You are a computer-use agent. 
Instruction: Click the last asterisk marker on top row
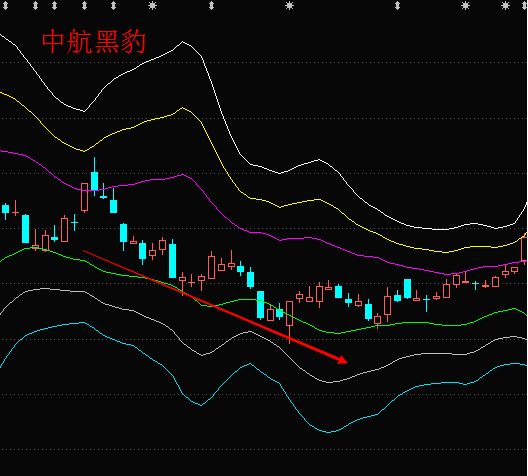pyautogui.click(x=505, y=5)
